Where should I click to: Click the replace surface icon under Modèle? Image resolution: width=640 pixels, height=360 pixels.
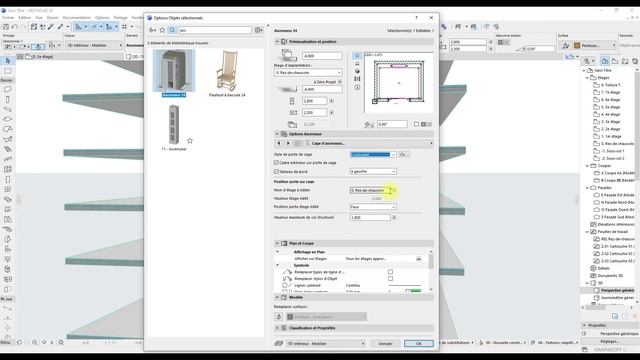tap(279, 317)
